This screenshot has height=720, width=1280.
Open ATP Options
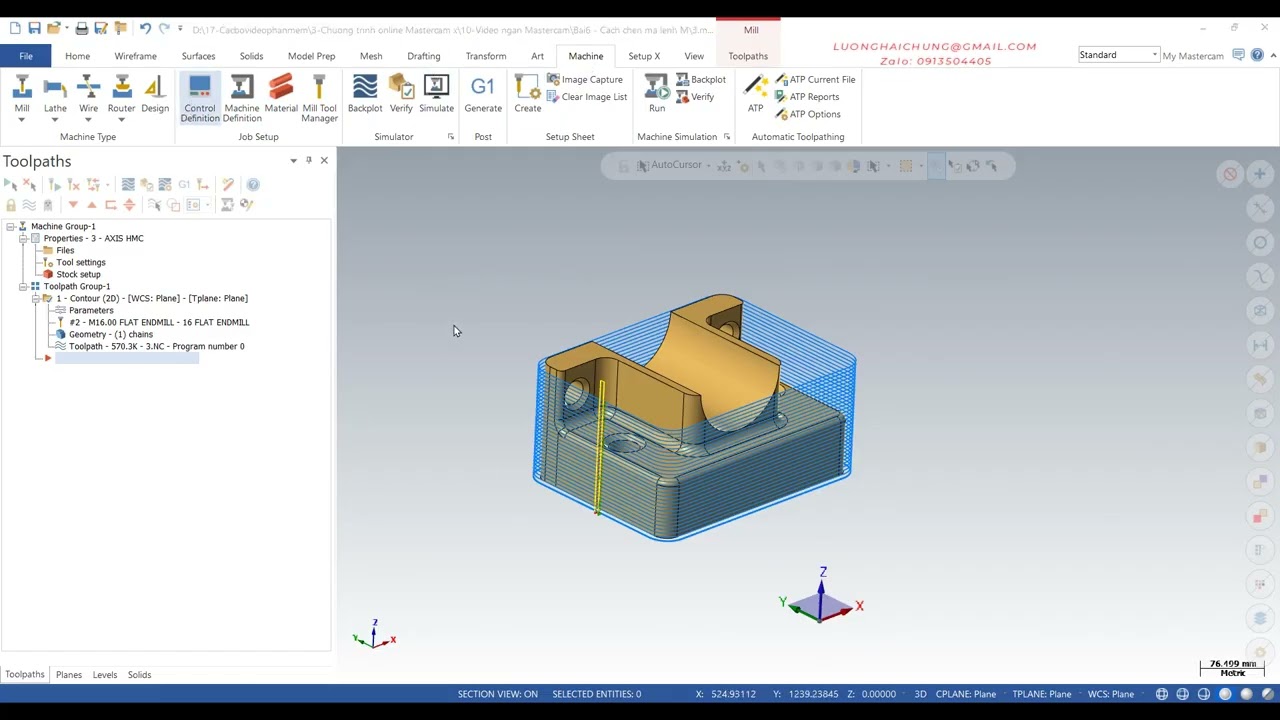[807, 114]
